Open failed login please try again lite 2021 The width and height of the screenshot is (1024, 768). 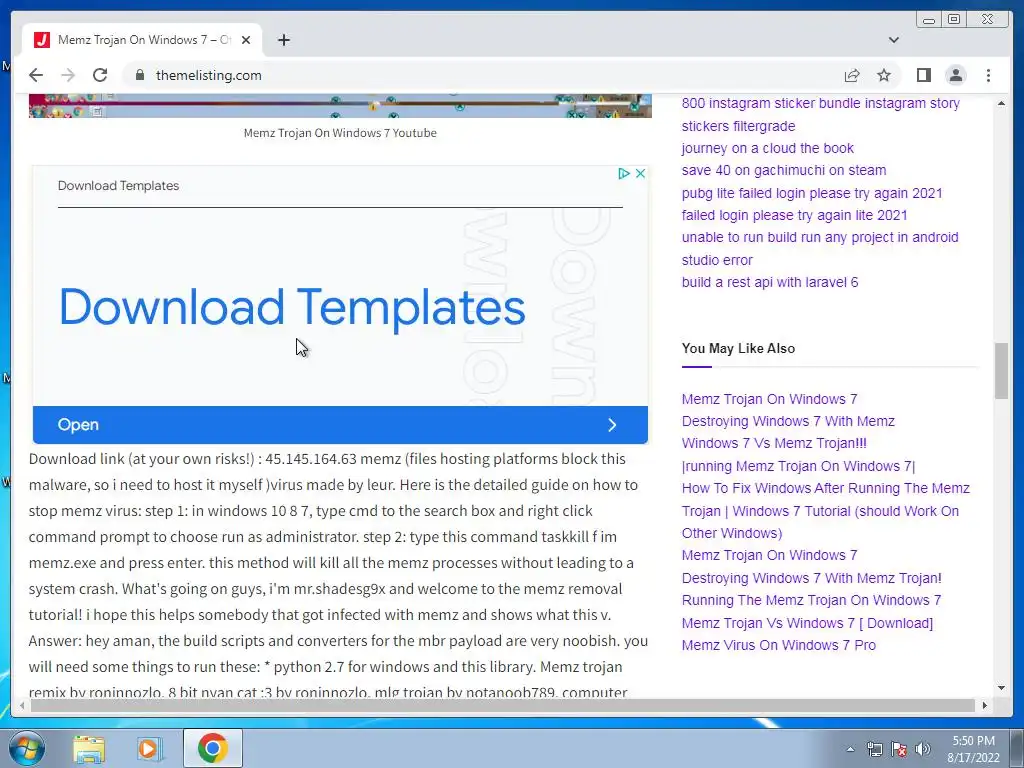(794, 216)
